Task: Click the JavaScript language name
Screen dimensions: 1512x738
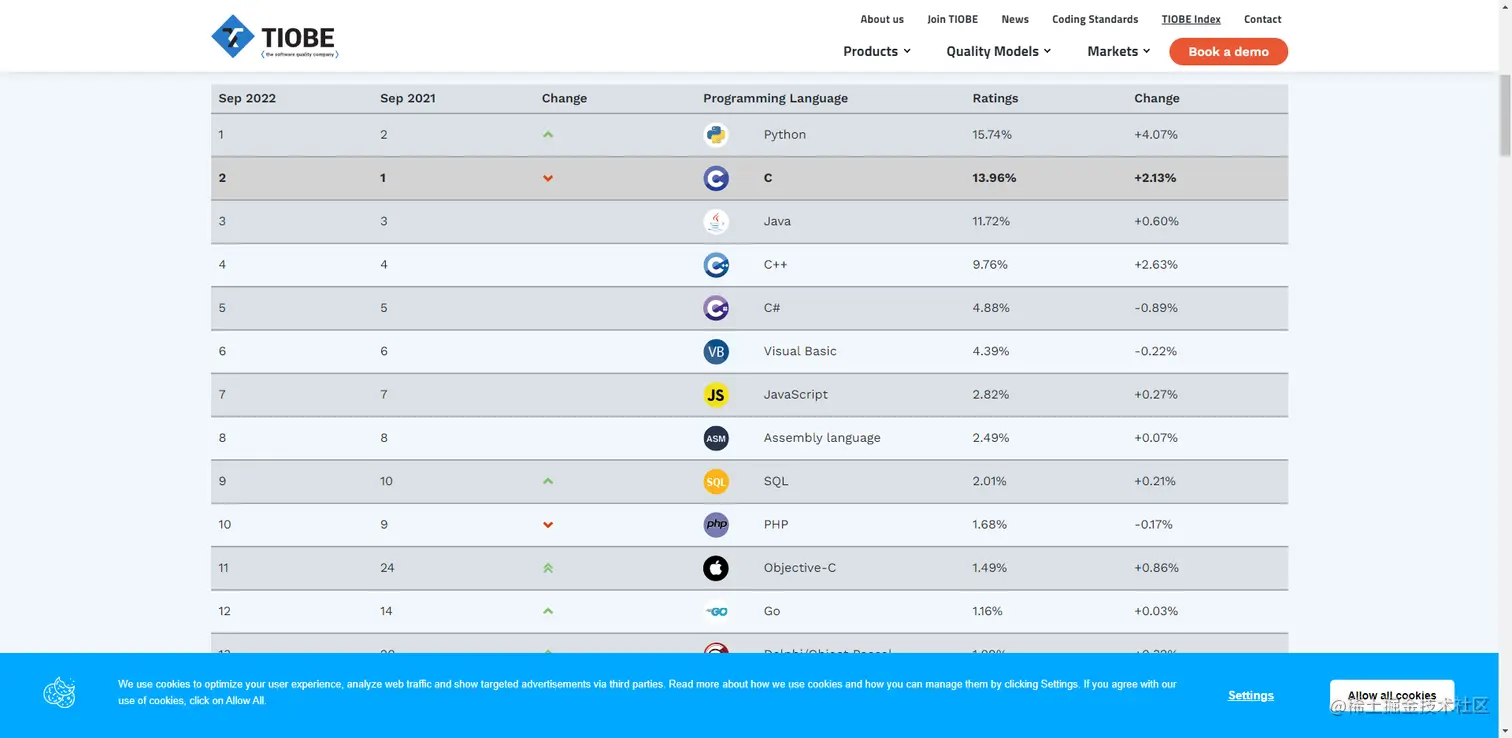Action: [x=796, y=394]
